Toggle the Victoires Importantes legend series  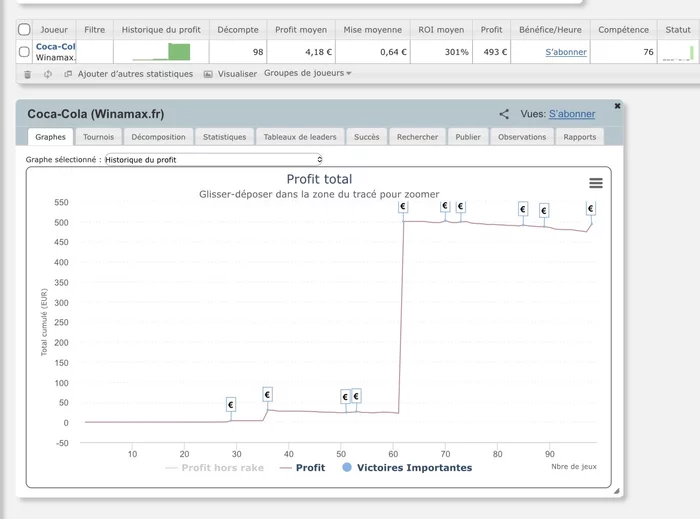407,468
